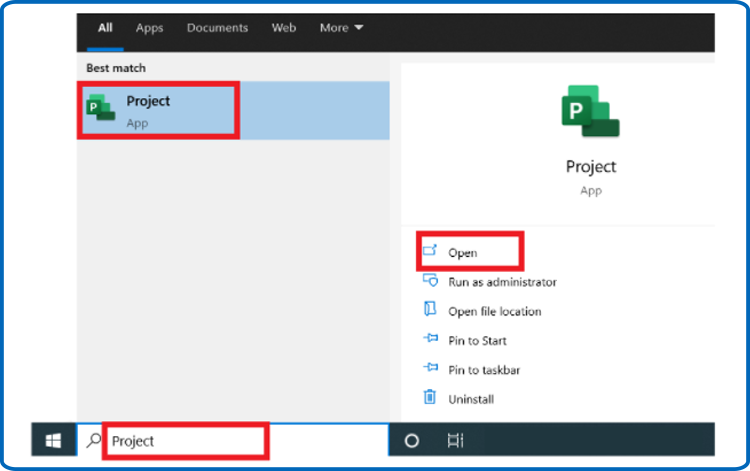Viewport: 750px width, 471px height.
Task: Choose Pin to Start
Action: point(477,340)
